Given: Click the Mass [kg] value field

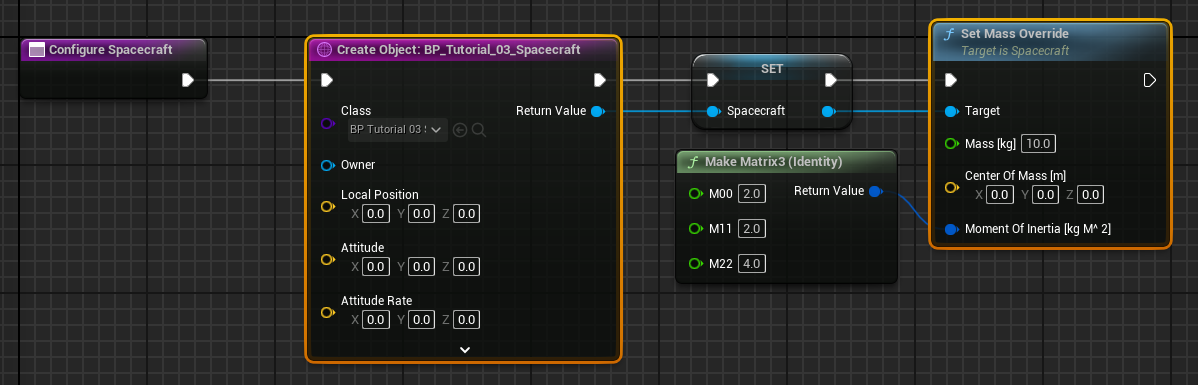Looking at the screenshot, I should [1039, 144].
